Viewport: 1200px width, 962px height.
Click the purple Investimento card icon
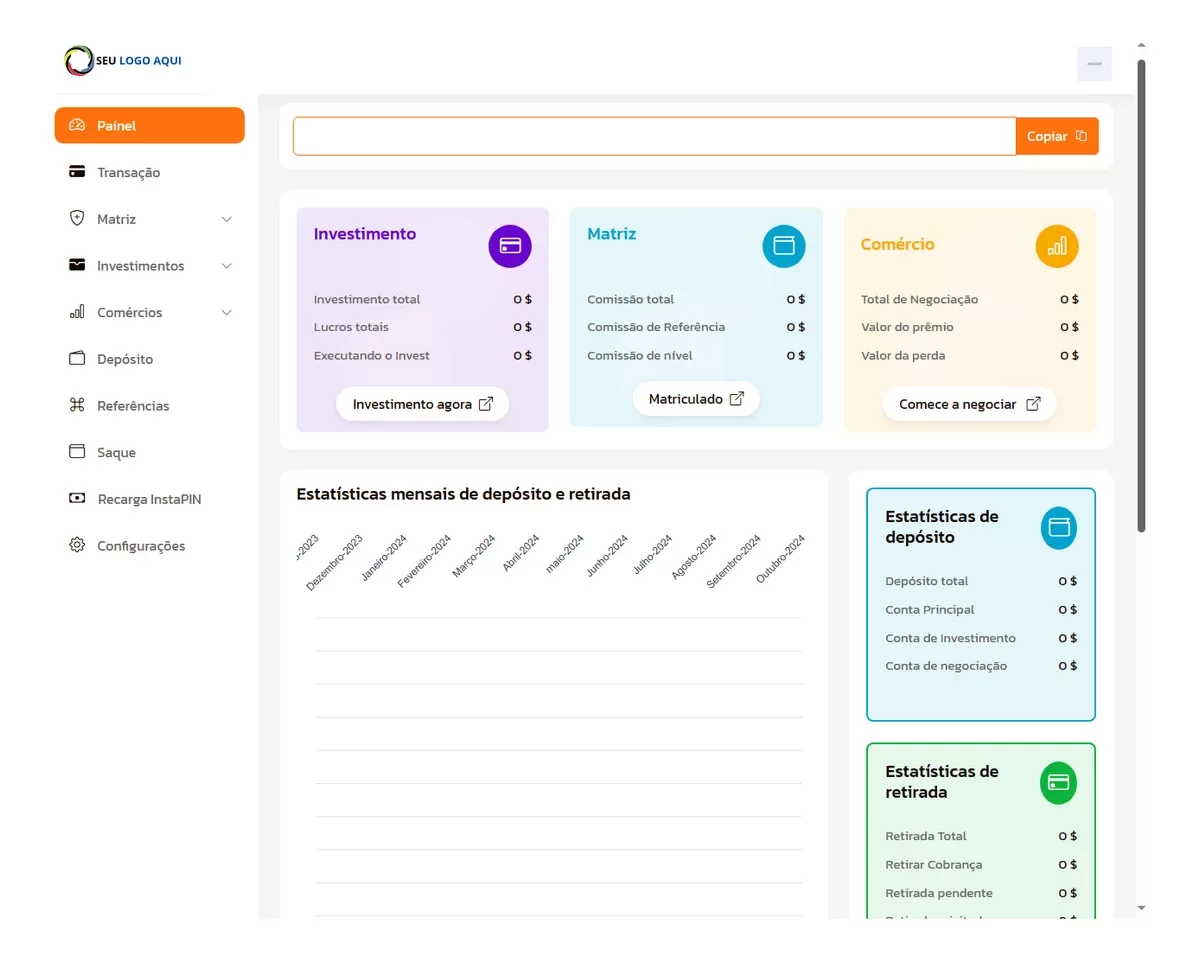[510, 246]
